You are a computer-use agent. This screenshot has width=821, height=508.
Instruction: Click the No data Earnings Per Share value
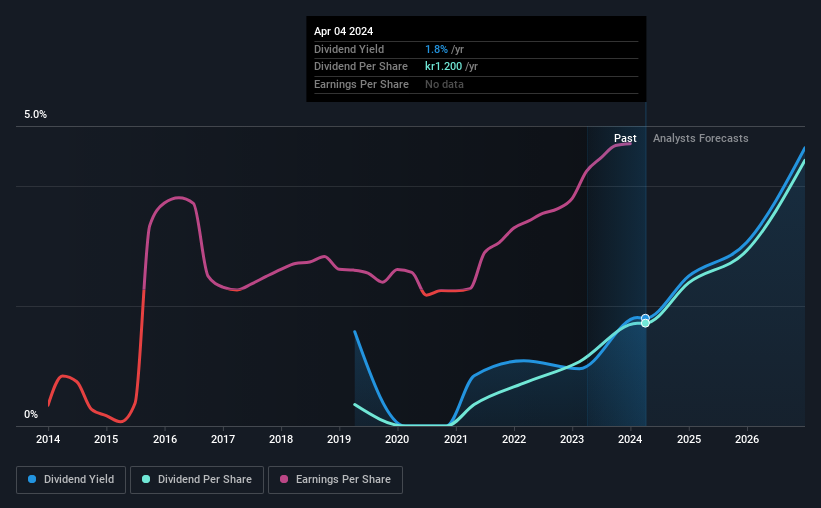444,85
